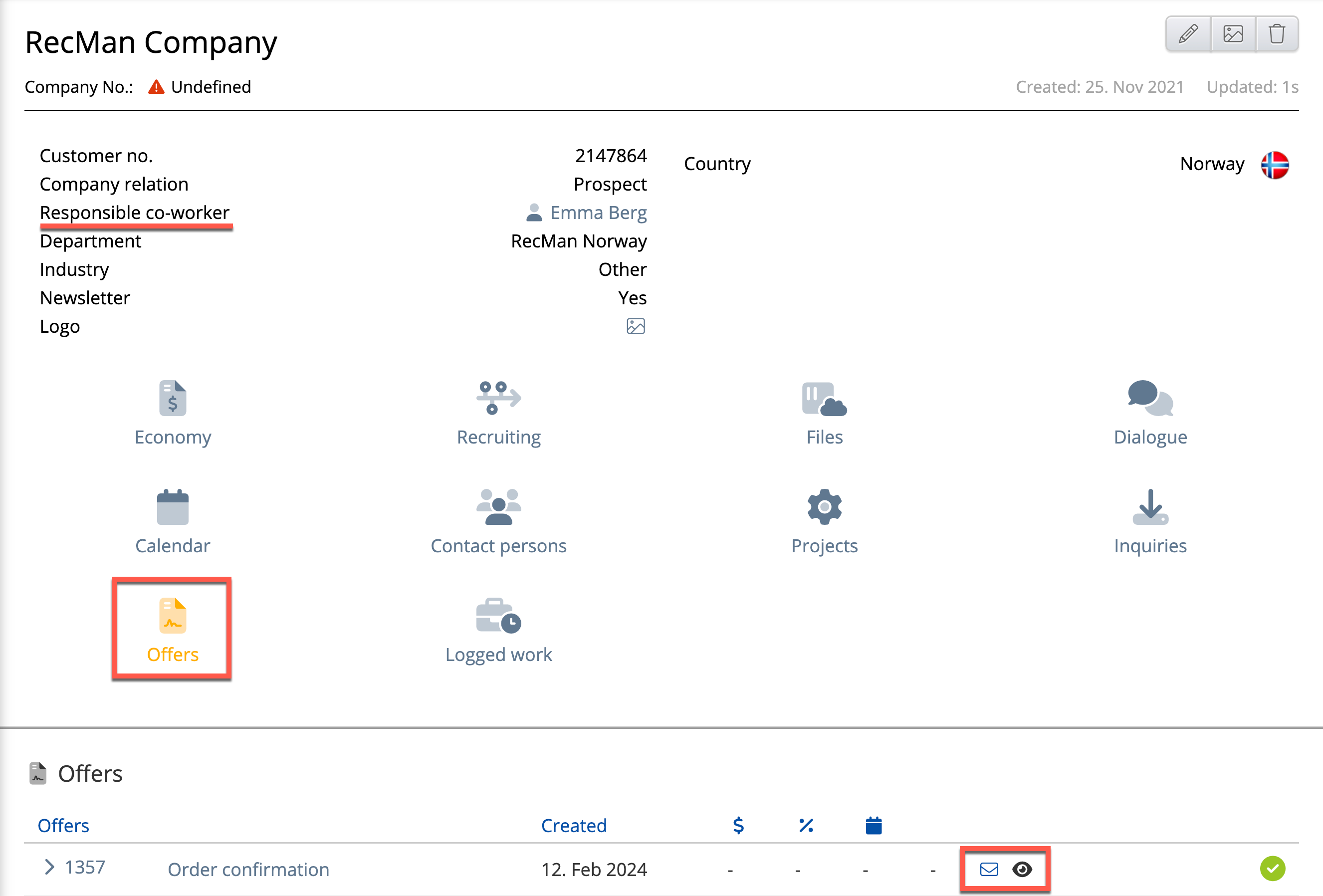This screenshot has height=896, width=1323.
Task: Open the Emma Berg co-worker link
Action: click(x=598, y=213)
